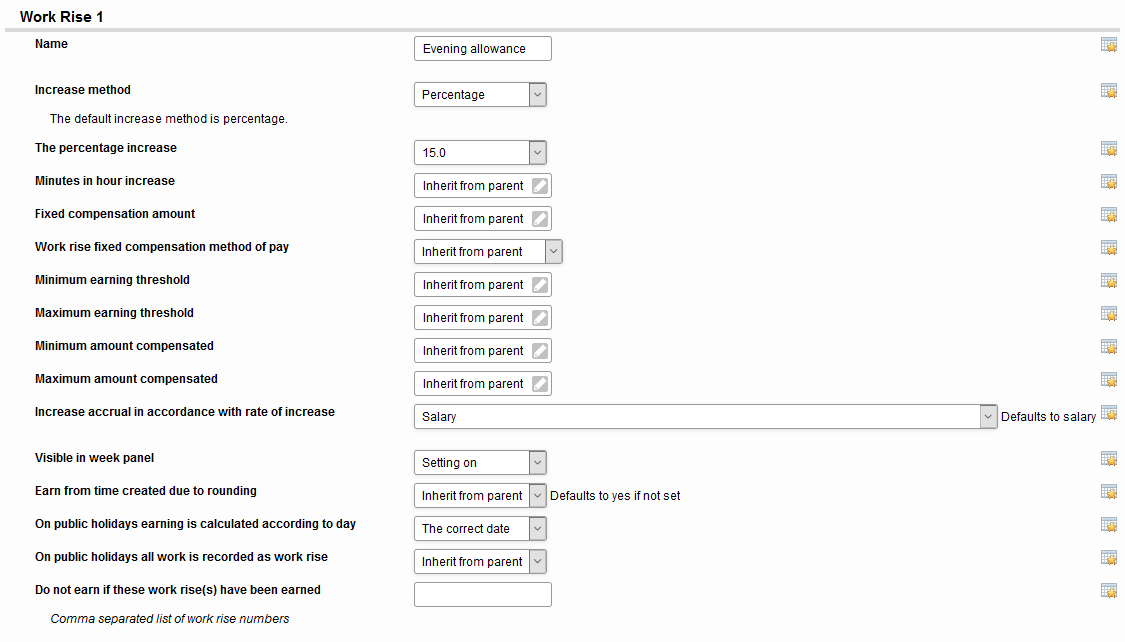The height and width of the screenshot is (642, 1125).
Task: Click the settings icon for Increase method row
Action: pyautogui.click(x=1108, y=91)
